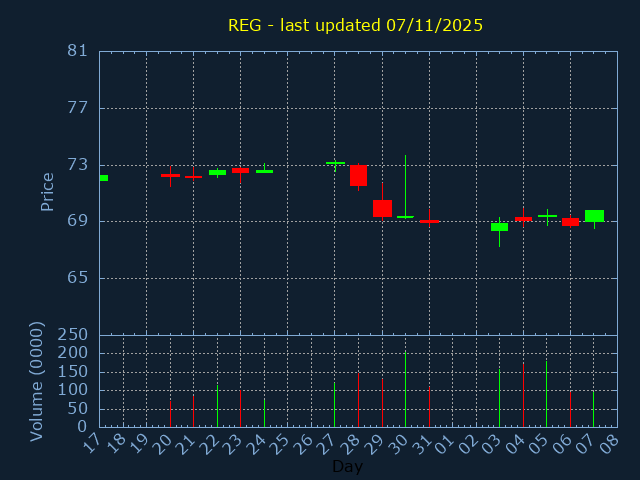The height and width of the screenshot is (480, 640).
Task: Click the red candlestick on day 06
Action: (570, 222)
